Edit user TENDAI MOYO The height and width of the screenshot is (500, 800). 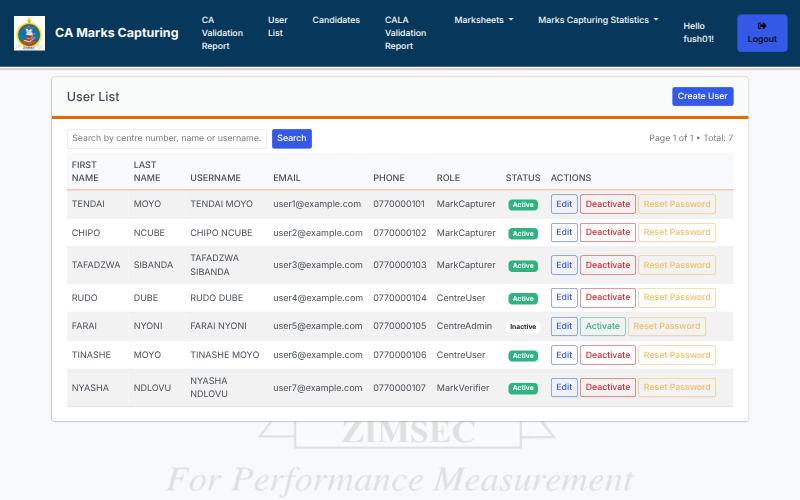(x=564, y=204)
